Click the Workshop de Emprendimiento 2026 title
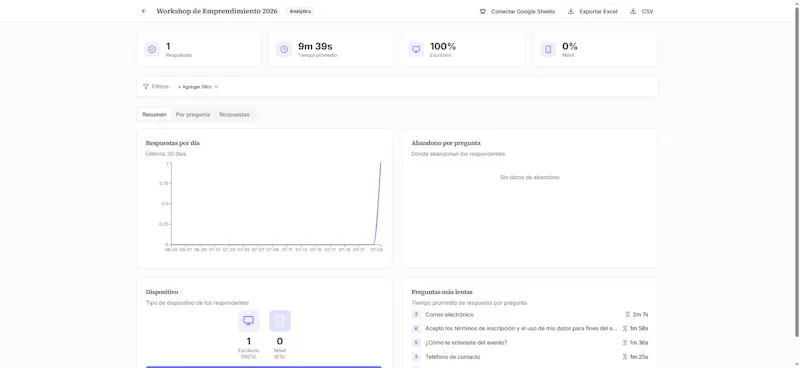 tap(217, 11)
